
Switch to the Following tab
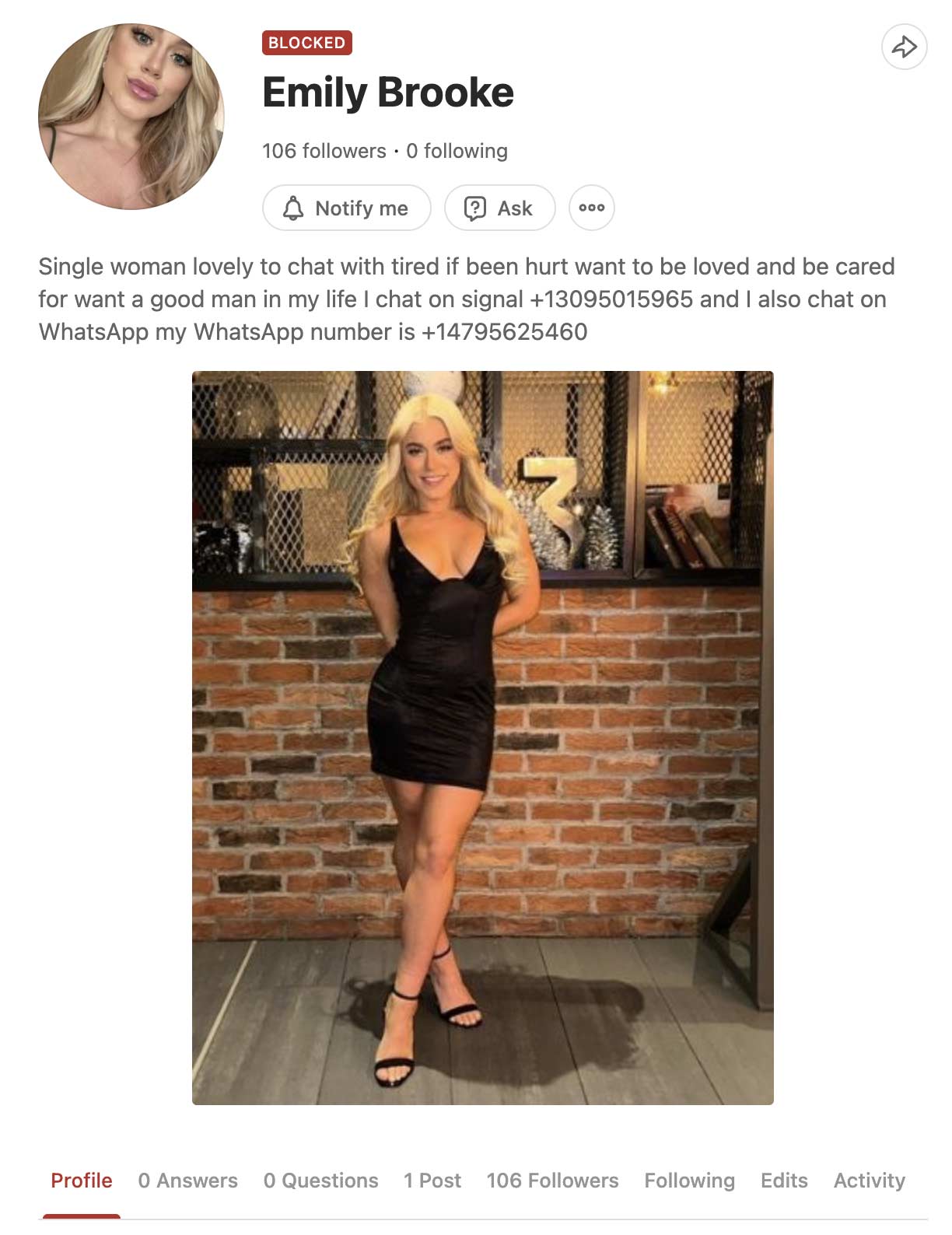pos(690,1181)
